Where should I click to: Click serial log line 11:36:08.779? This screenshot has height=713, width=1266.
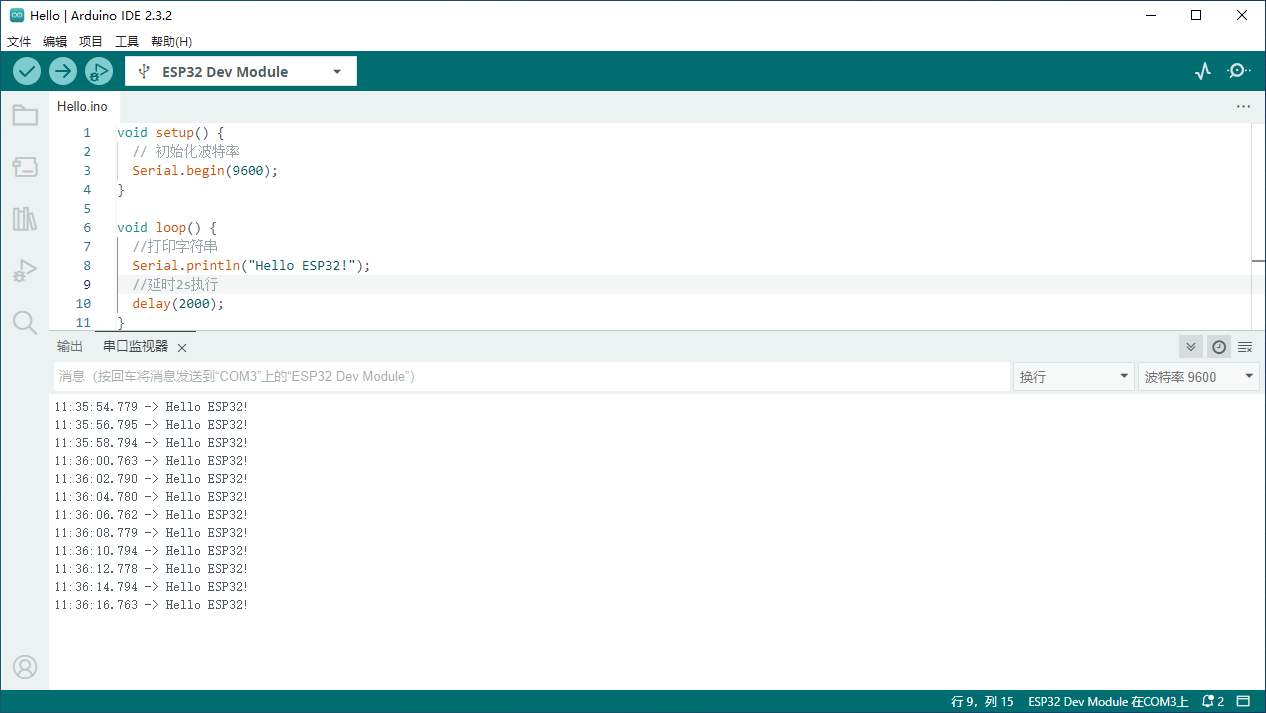coord(151,533)
